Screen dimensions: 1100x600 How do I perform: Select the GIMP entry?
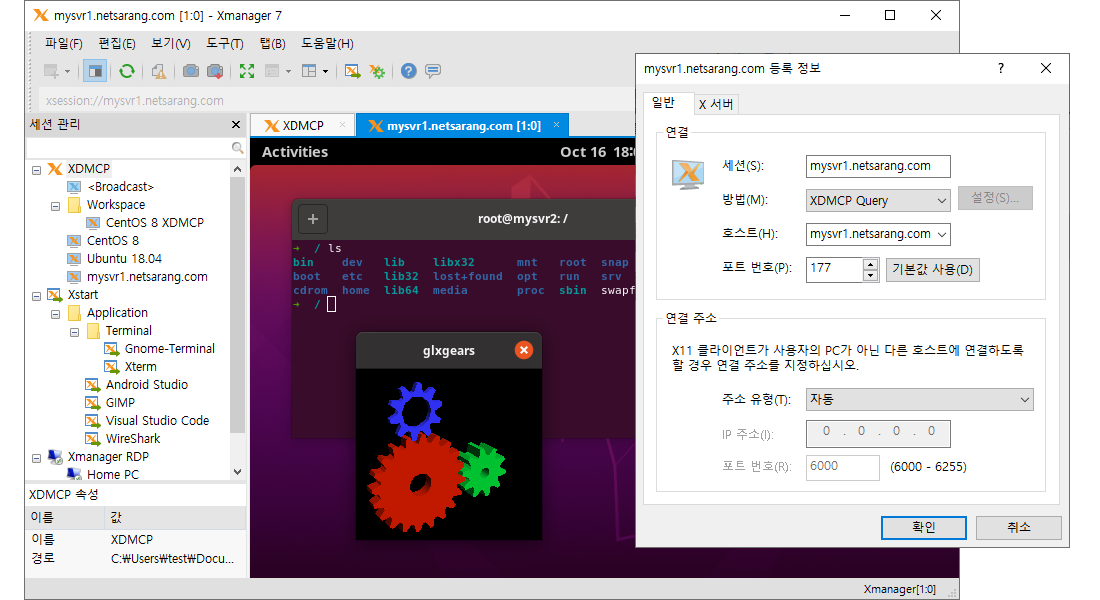[x=120, y=403]
